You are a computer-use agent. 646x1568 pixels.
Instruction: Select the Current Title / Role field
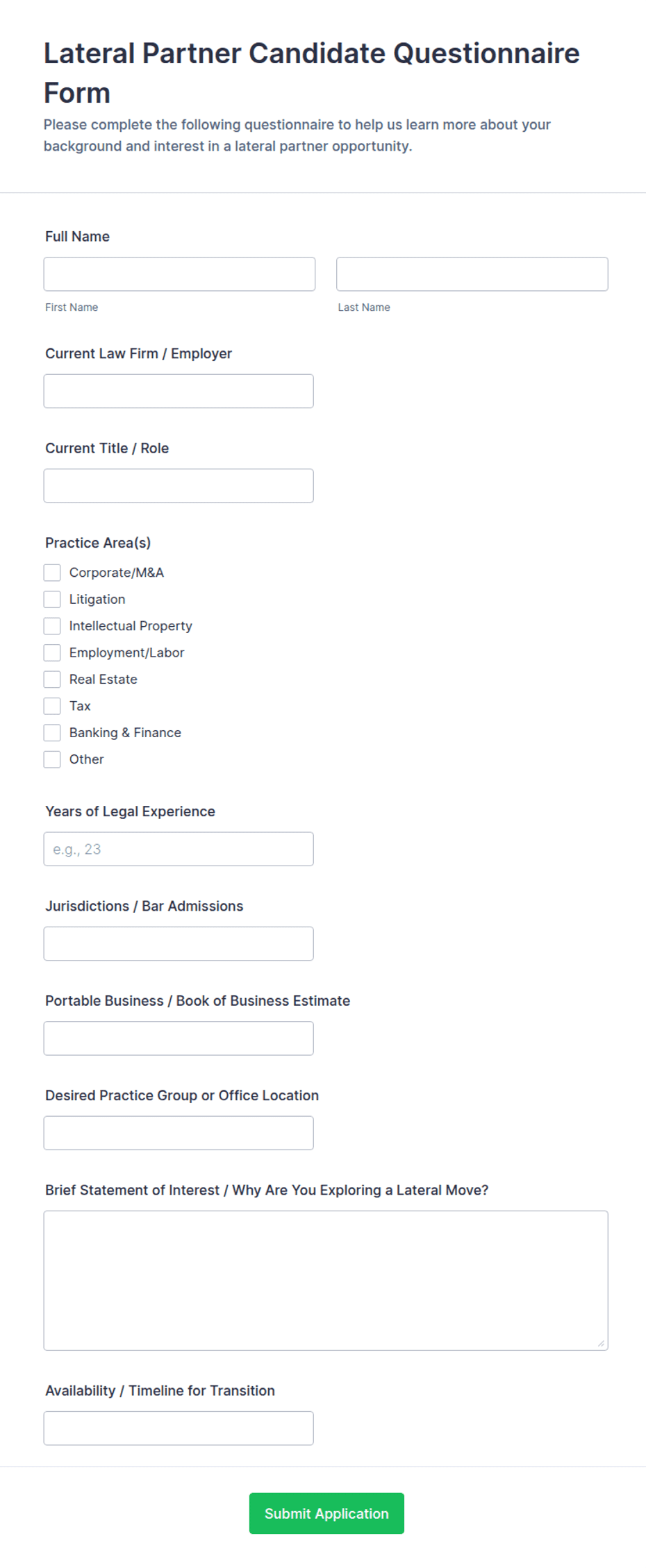(179, 486)
